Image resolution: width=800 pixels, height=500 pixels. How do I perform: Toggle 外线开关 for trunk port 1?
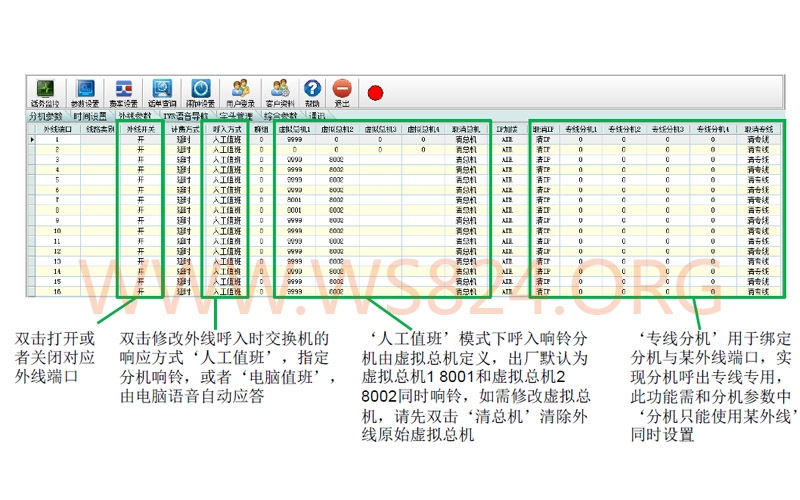point(141,139)
